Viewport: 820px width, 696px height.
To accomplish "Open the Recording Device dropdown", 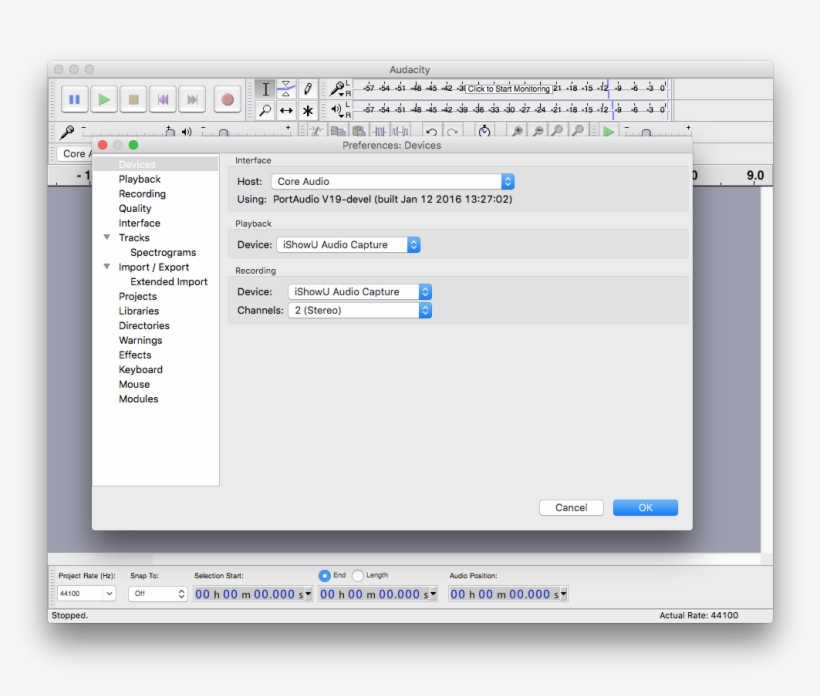I will point(360,292).
